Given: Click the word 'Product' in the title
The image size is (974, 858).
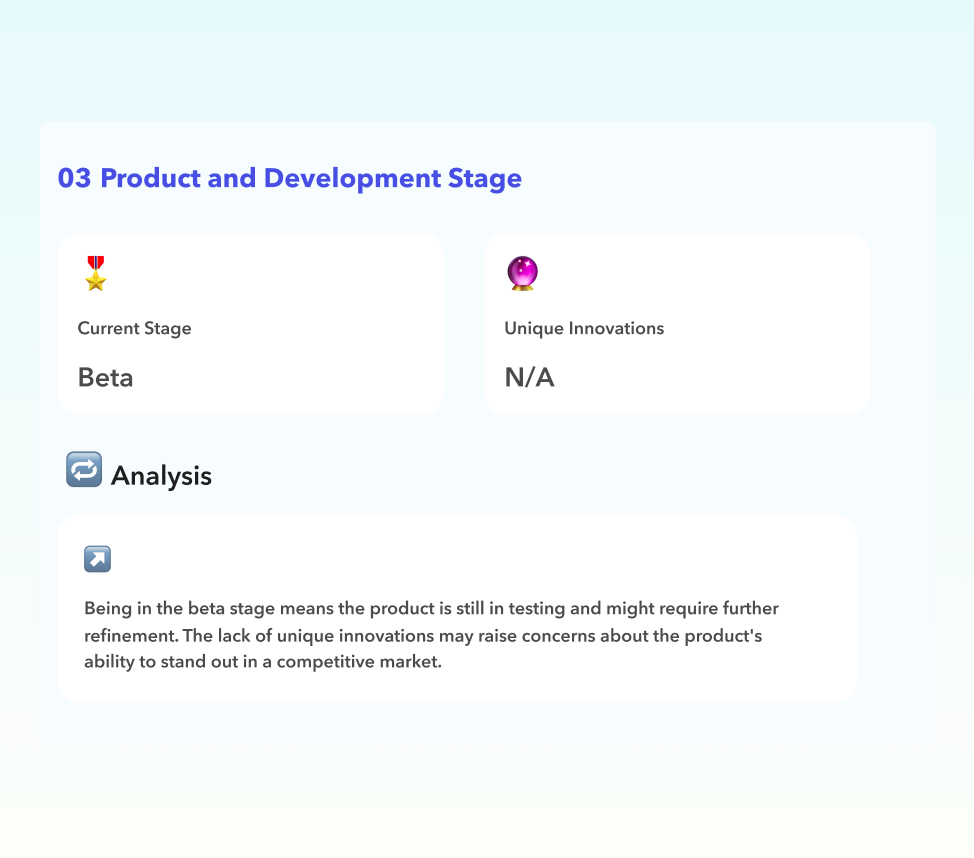Looking at the screenshot, I should point(148,178).
